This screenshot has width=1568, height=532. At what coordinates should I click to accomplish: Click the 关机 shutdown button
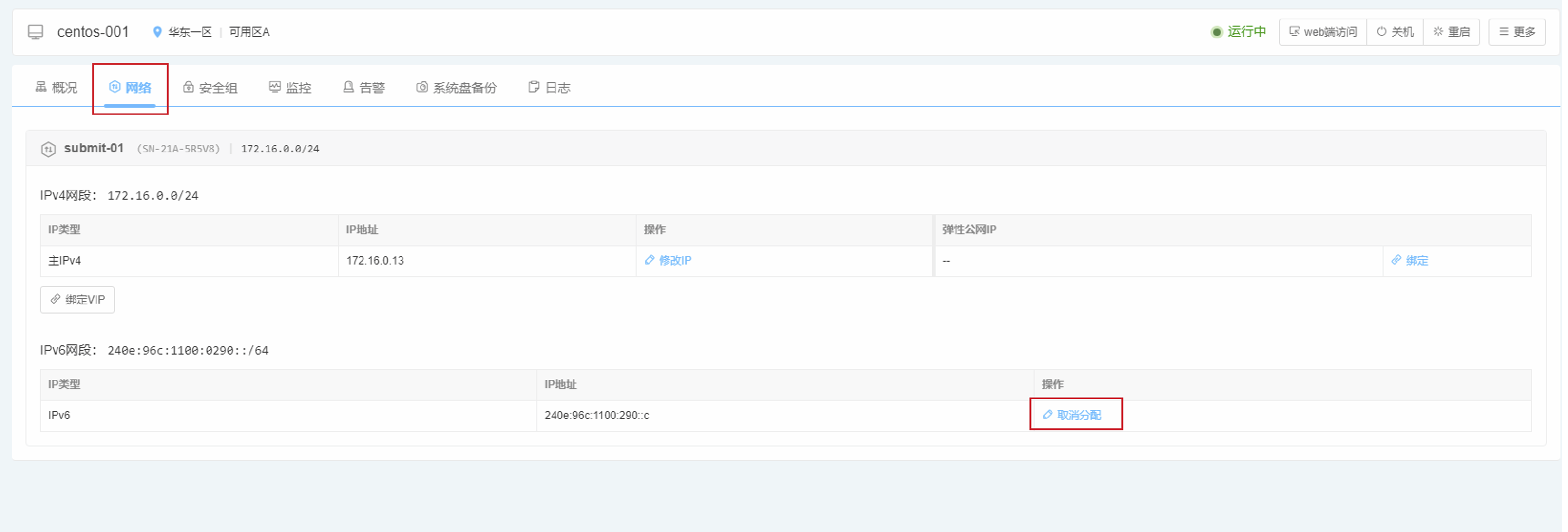[x=1395, y=32]
